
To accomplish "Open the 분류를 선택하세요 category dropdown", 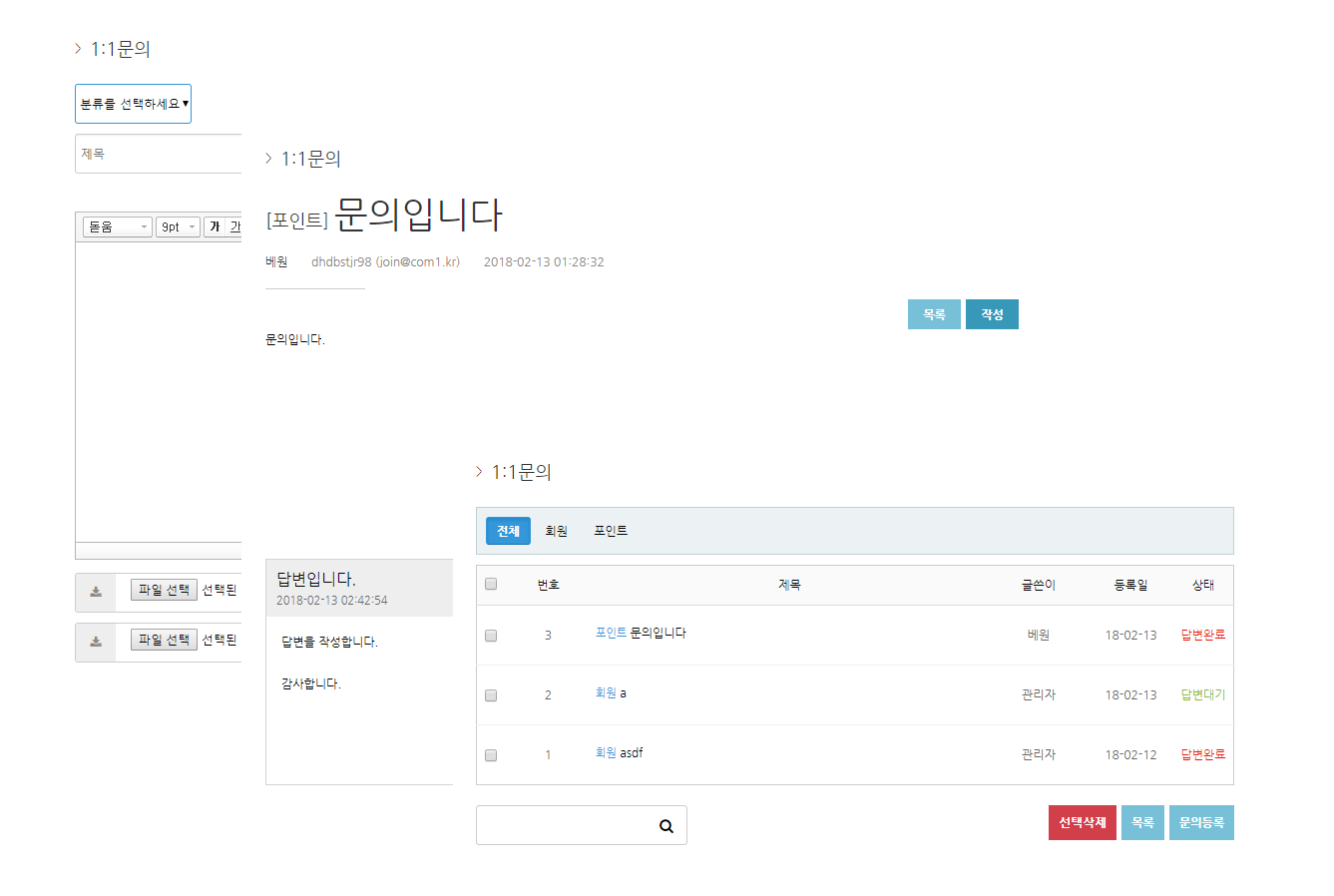I will [133, 104].
